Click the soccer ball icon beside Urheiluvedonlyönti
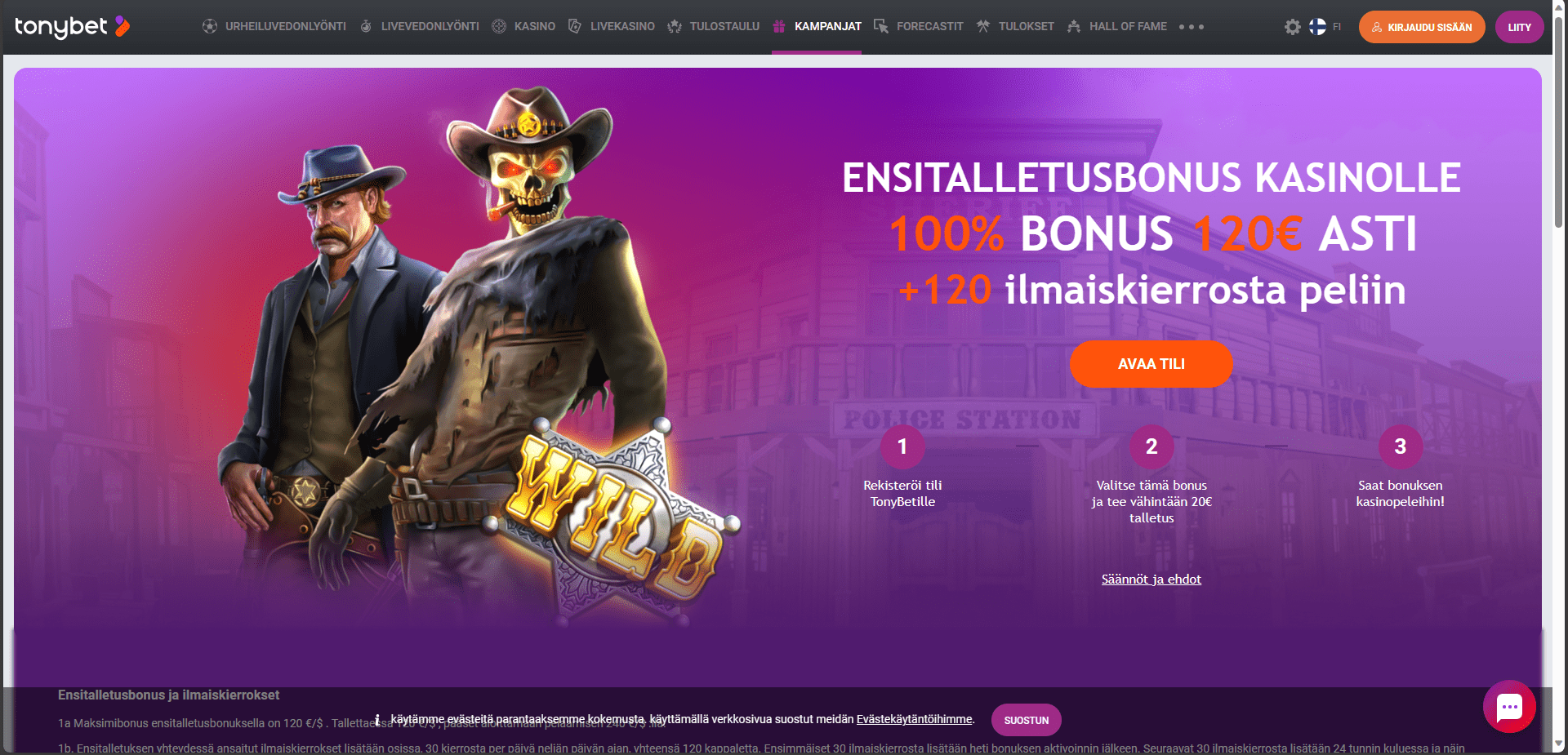 (x=210, y=26)
